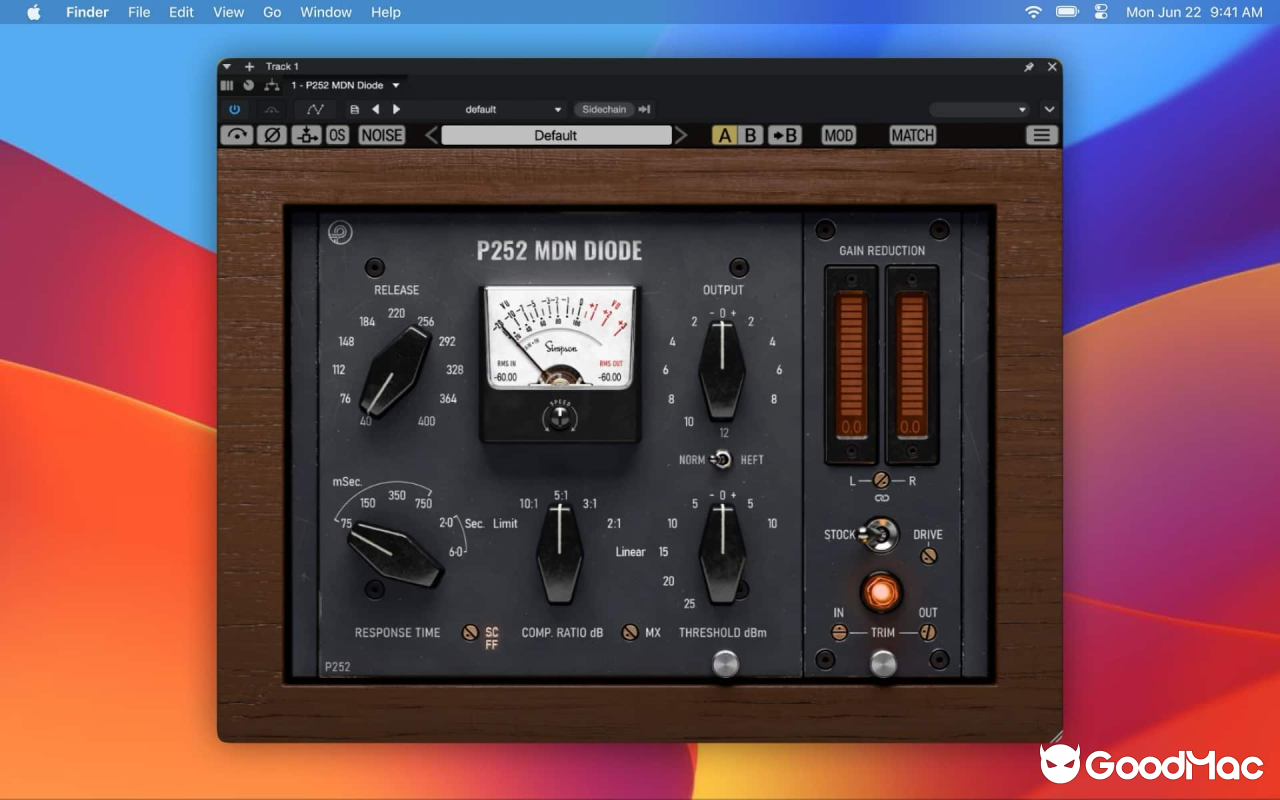The width and height of the screenshot is (1280, 800).
Task: Click the right gain reduction meter
Action: click(x=911, y=365)
